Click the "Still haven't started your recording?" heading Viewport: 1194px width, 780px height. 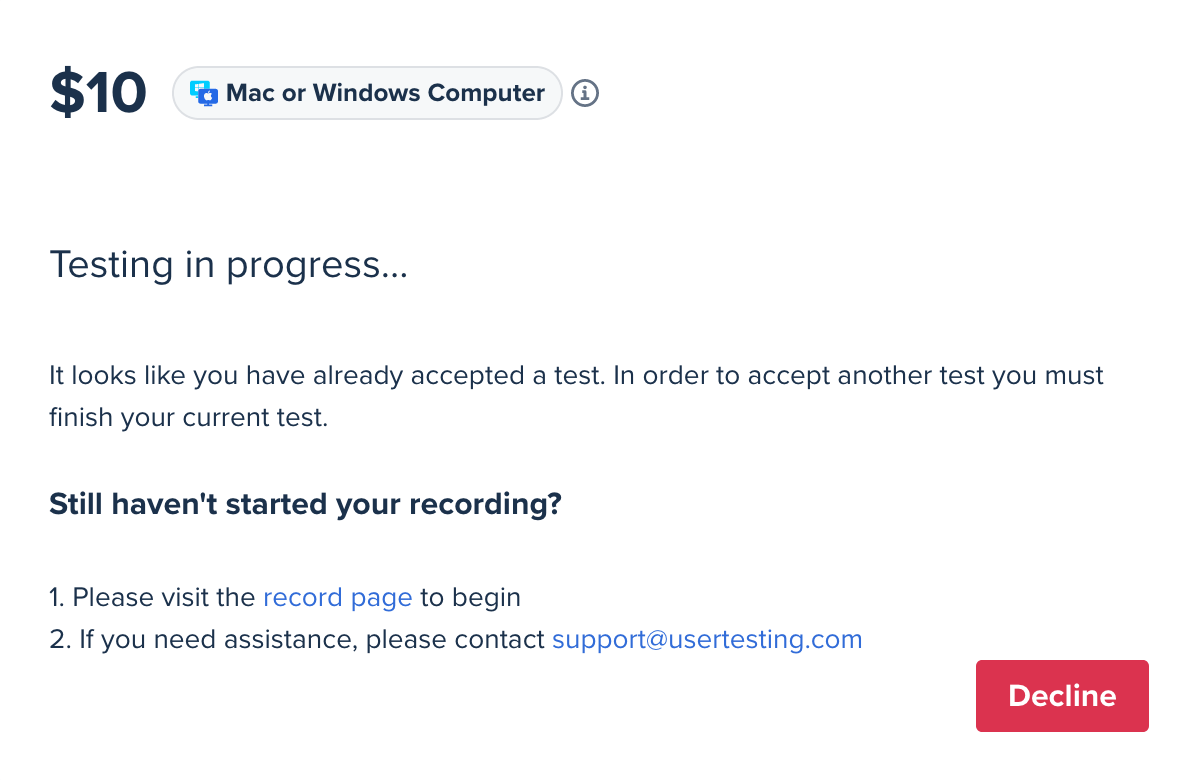click(305, 504)
